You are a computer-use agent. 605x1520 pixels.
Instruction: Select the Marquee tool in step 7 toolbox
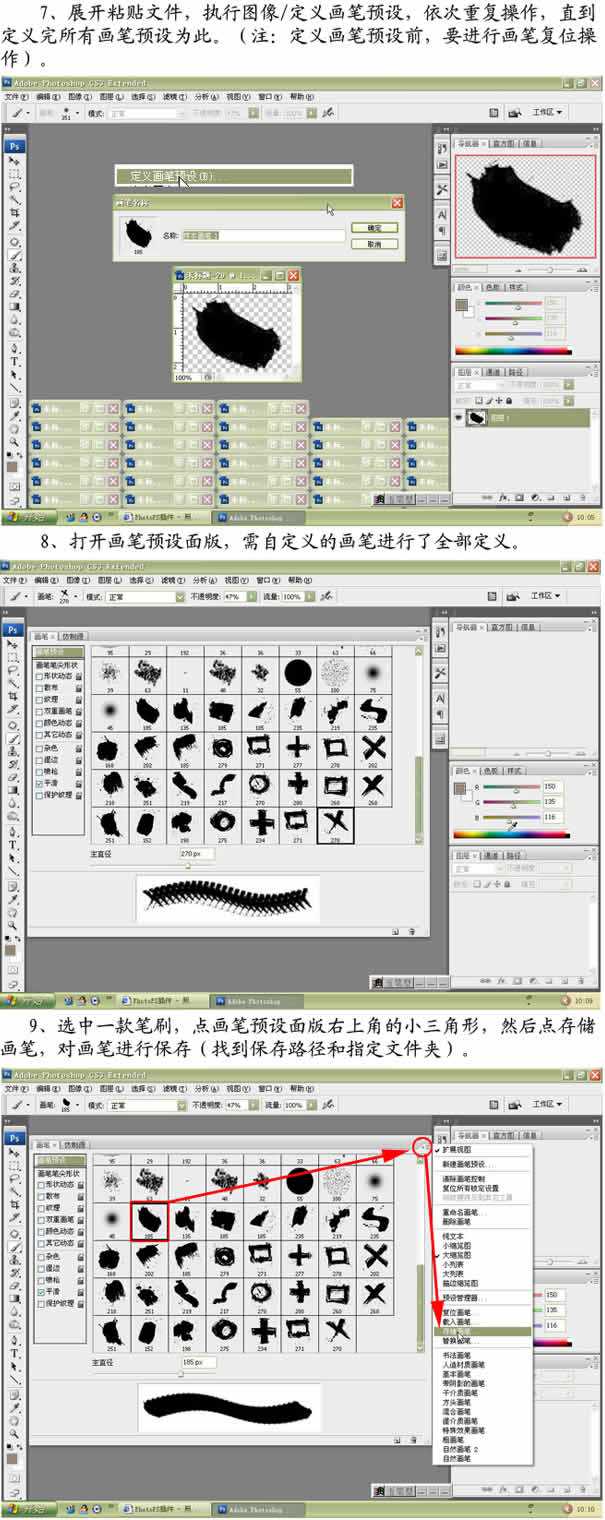(14, 174)
